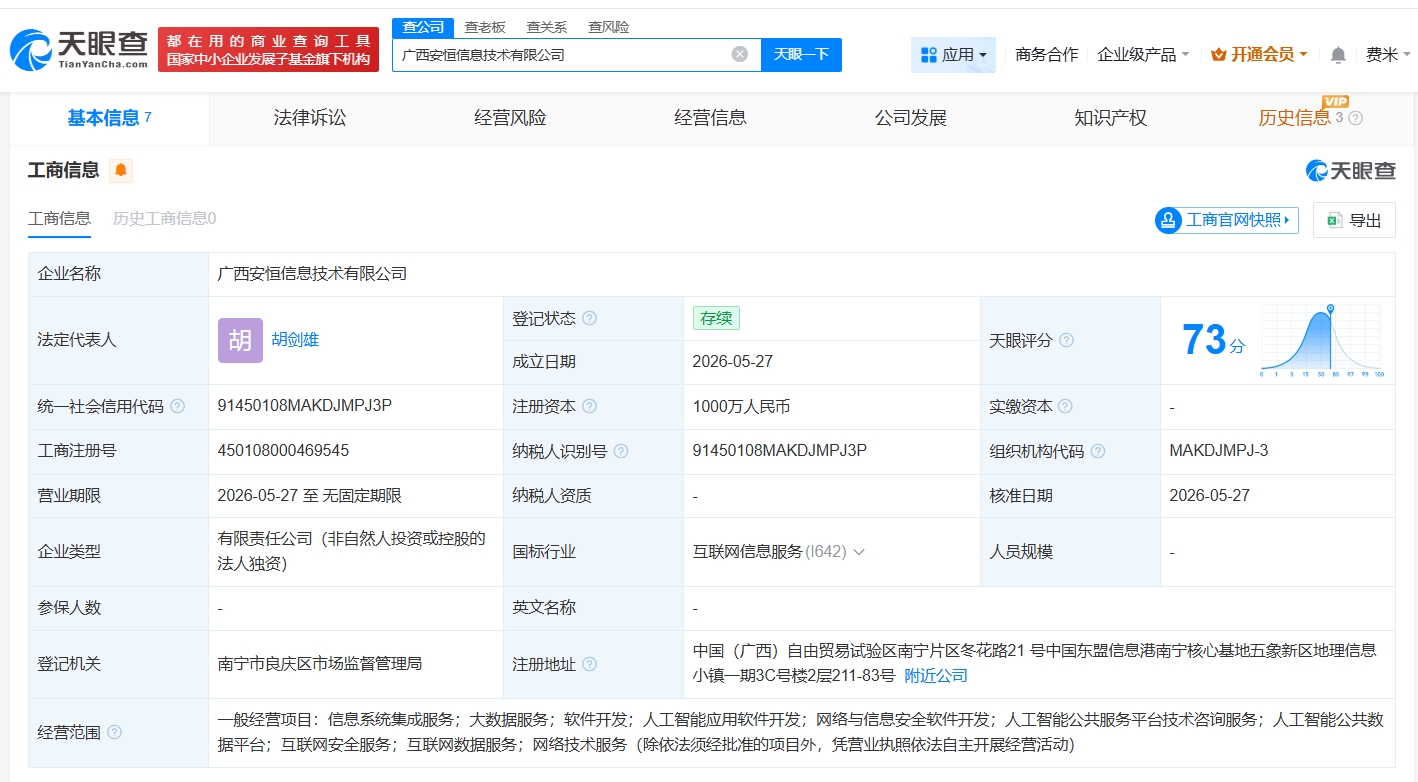Screen dimensions: 1418x782
Task: Select the 工商信息 sub-tab
Action: click(59, 218)
